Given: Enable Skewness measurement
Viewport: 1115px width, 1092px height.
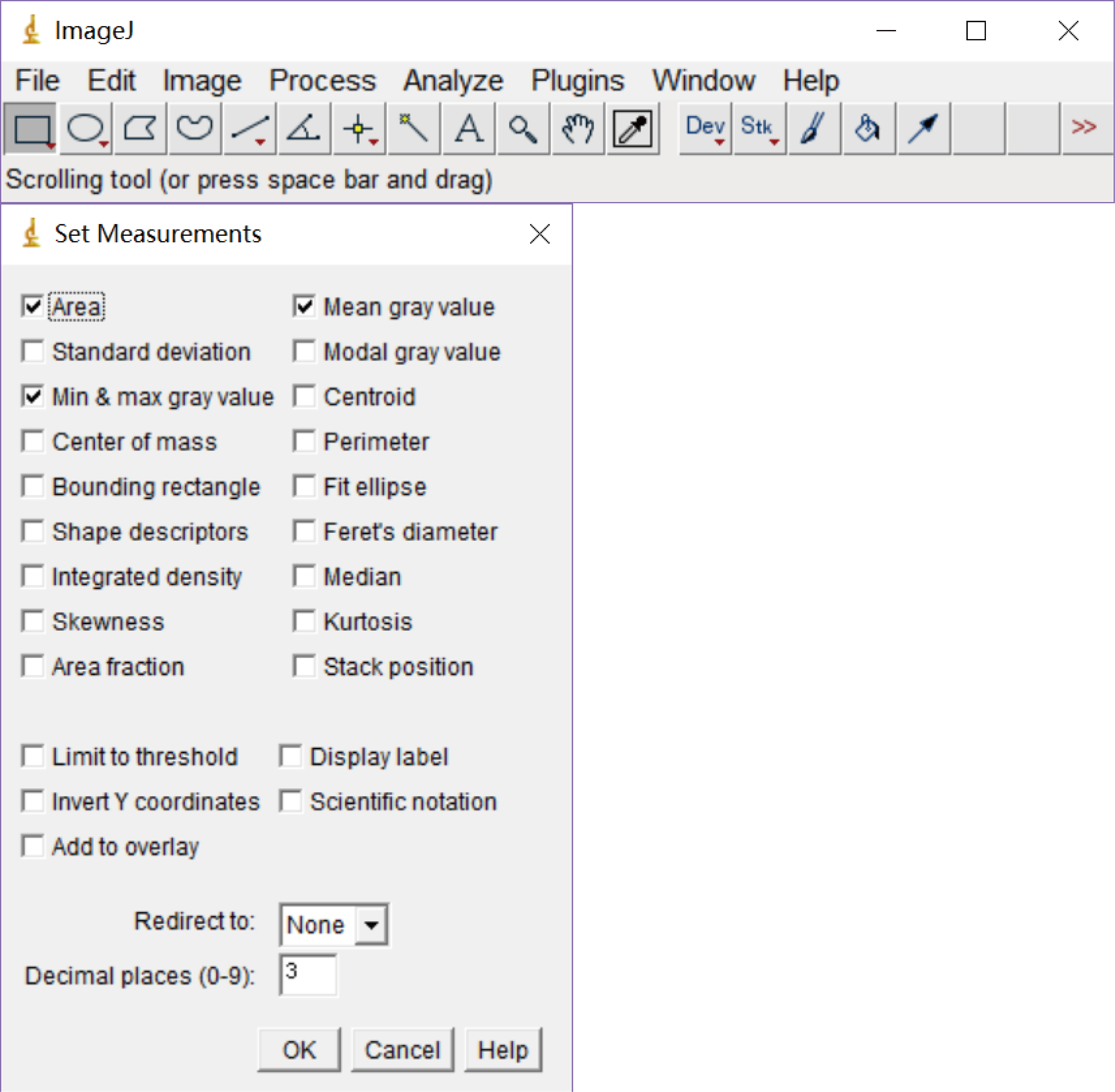Looking at the screenshot, I should click(33, 622).
